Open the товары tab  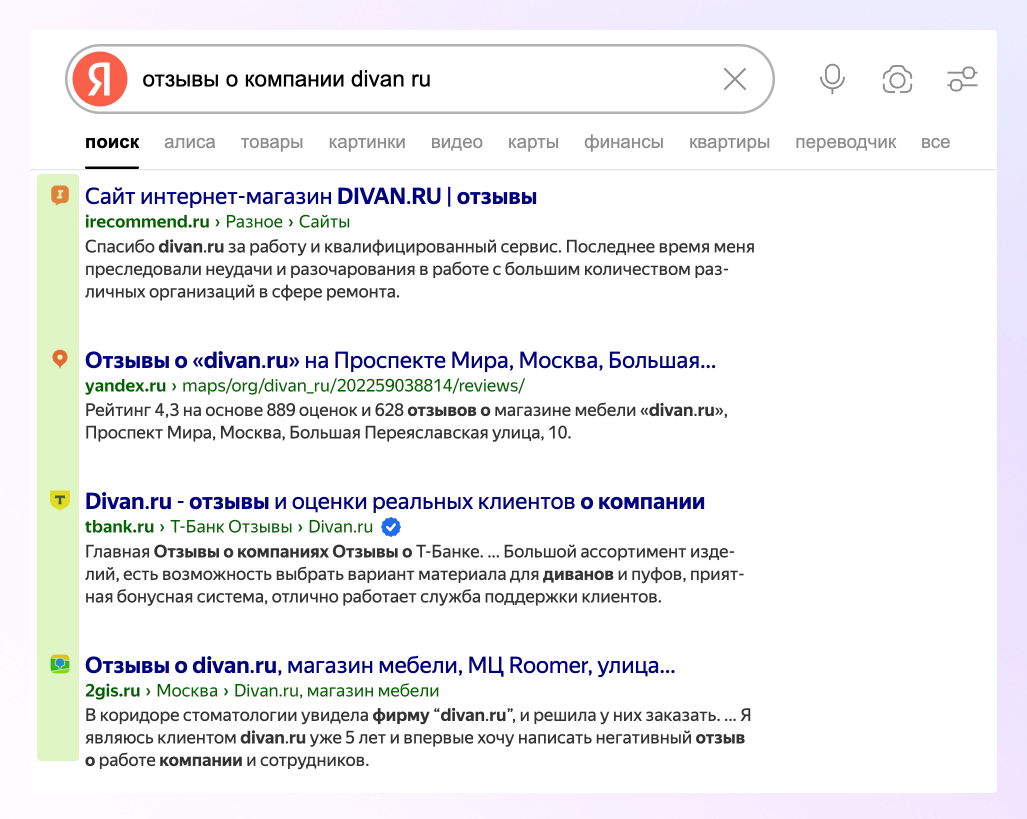point(272,142)
